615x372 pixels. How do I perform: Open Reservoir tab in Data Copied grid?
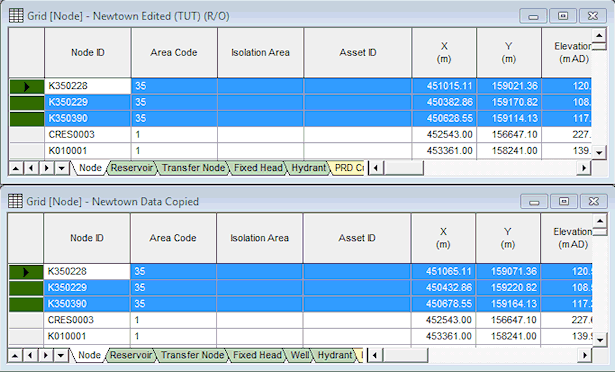pos(131,355)
